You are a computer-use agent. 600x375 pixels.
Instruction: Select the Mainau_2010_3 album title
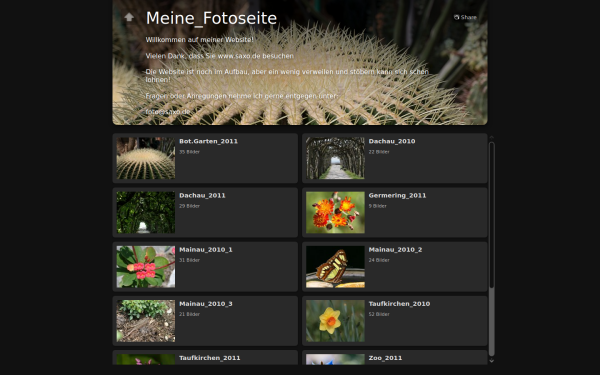205,304
